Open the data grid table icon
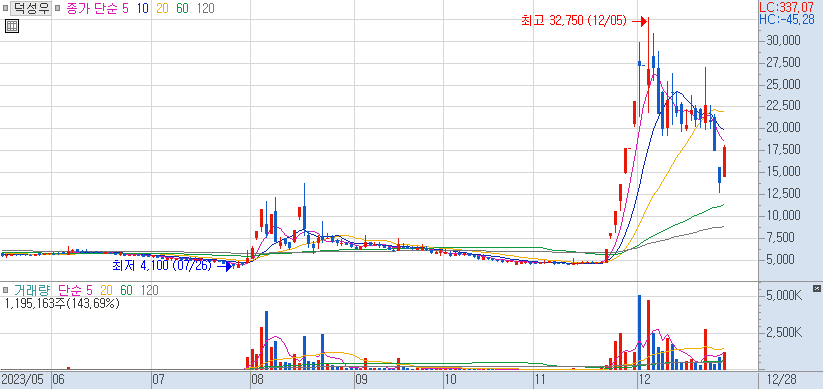Image resolution: width=823 pixels, height=389 pixels. pos(12,26)
